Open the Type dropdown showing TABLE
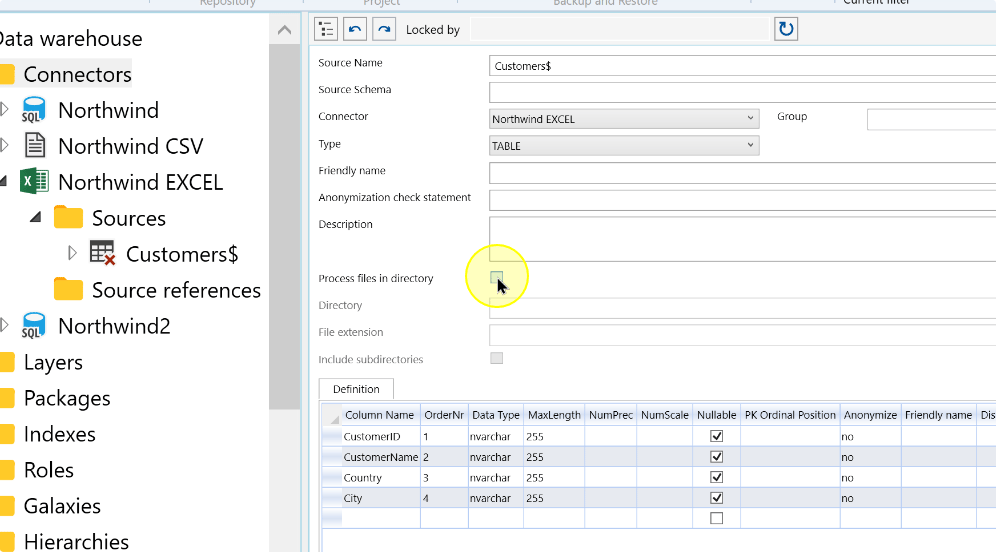 [x=624, y=145]
